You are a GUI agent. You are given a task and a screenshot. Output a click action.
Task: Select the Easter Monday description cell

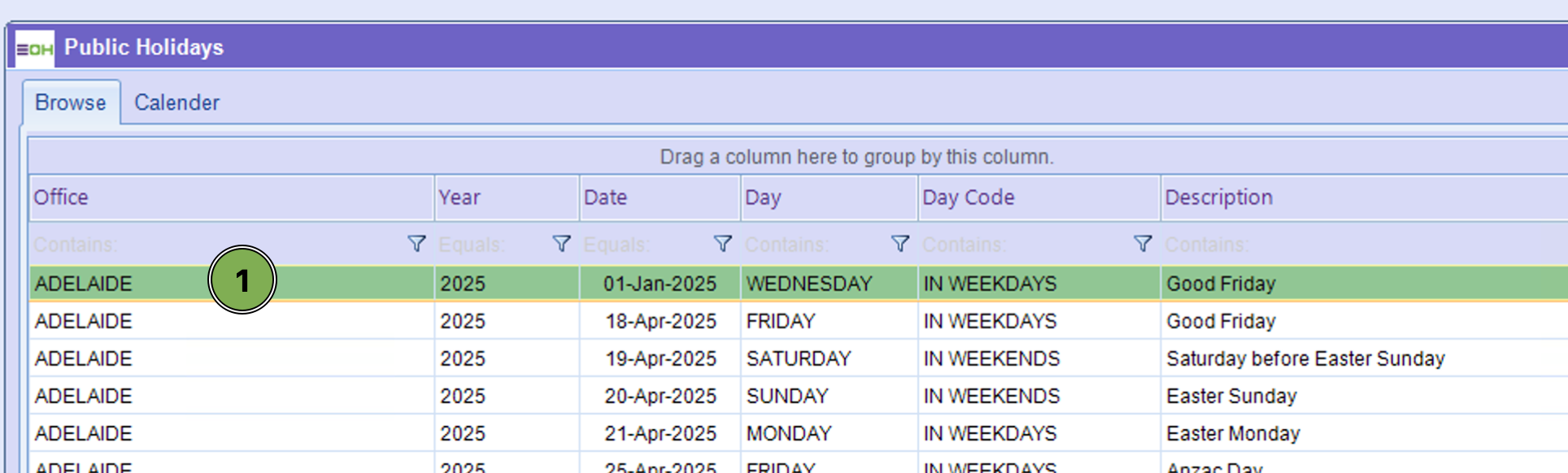tap(1233, 433)
